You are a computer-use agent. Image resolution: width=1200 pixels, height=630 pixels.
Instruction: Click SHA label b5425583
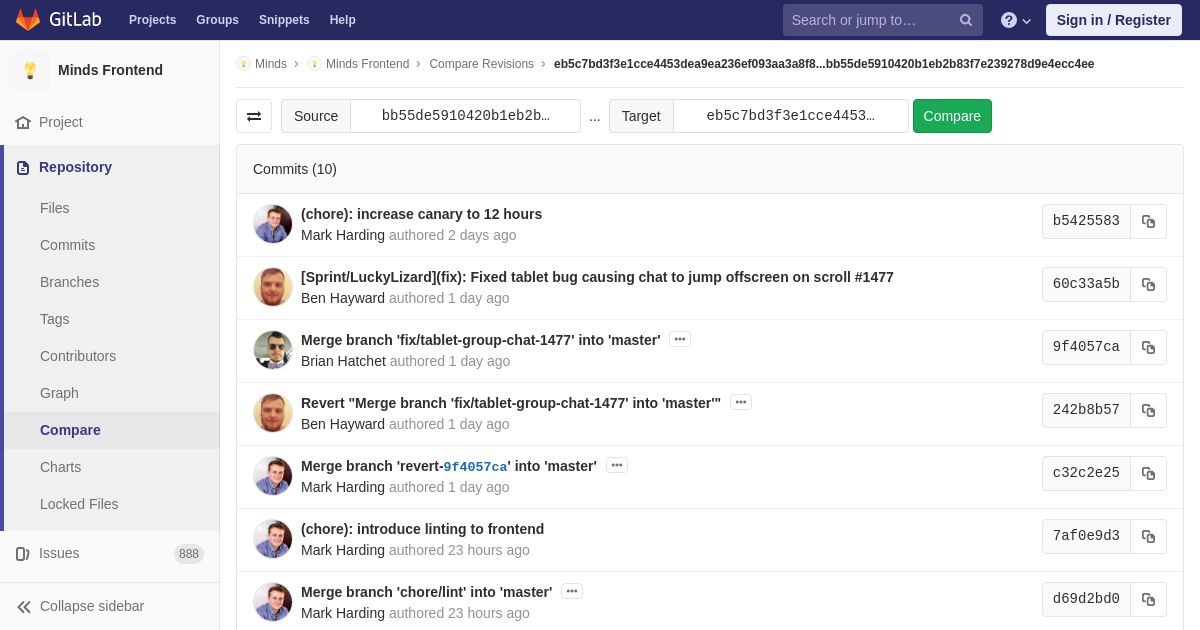point(1086,222)
